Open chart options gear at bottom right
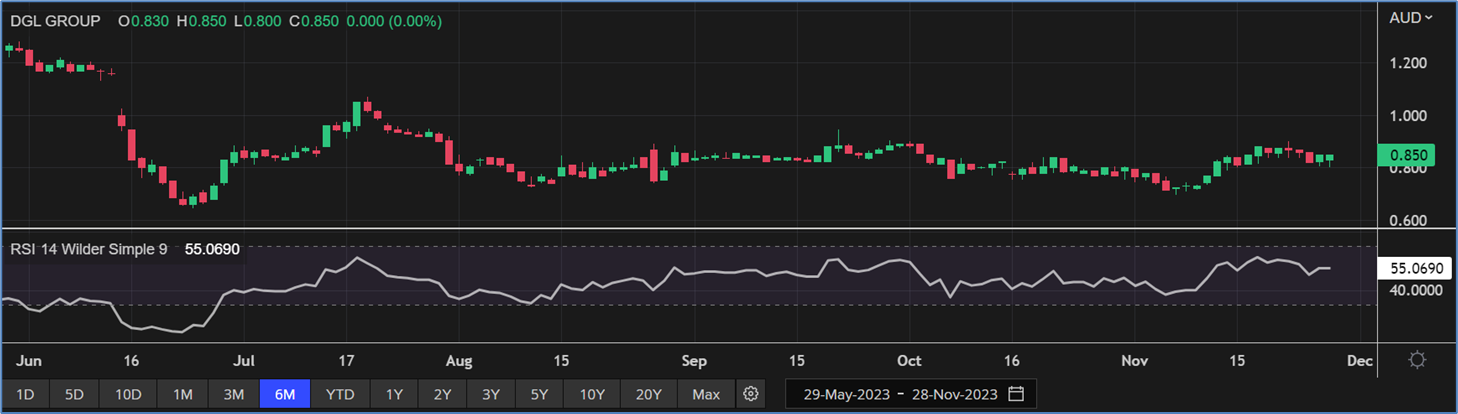 click(1416, 360)
